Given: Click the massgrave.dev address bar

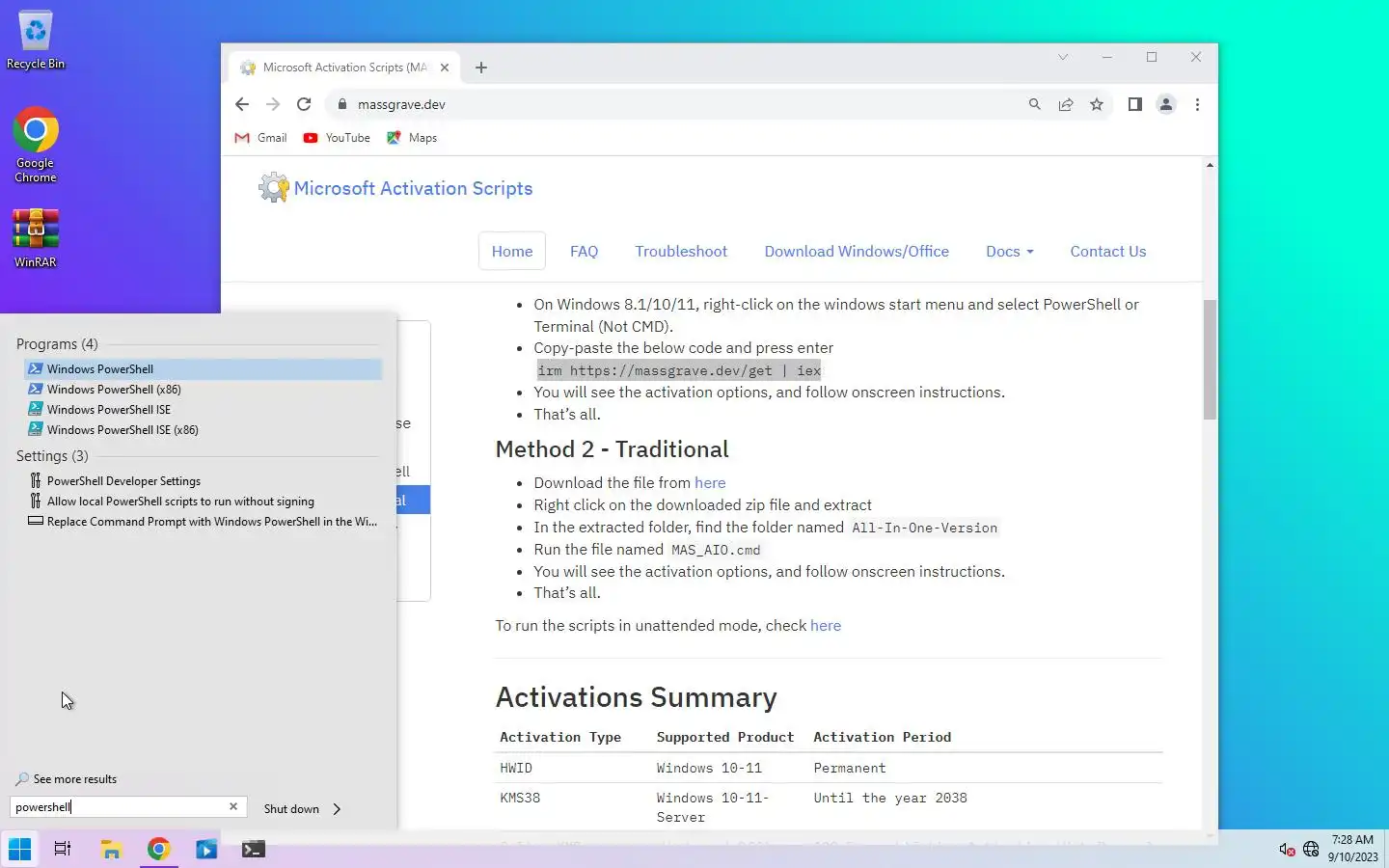Looking at the screenshot, I should tap(675, 104).
